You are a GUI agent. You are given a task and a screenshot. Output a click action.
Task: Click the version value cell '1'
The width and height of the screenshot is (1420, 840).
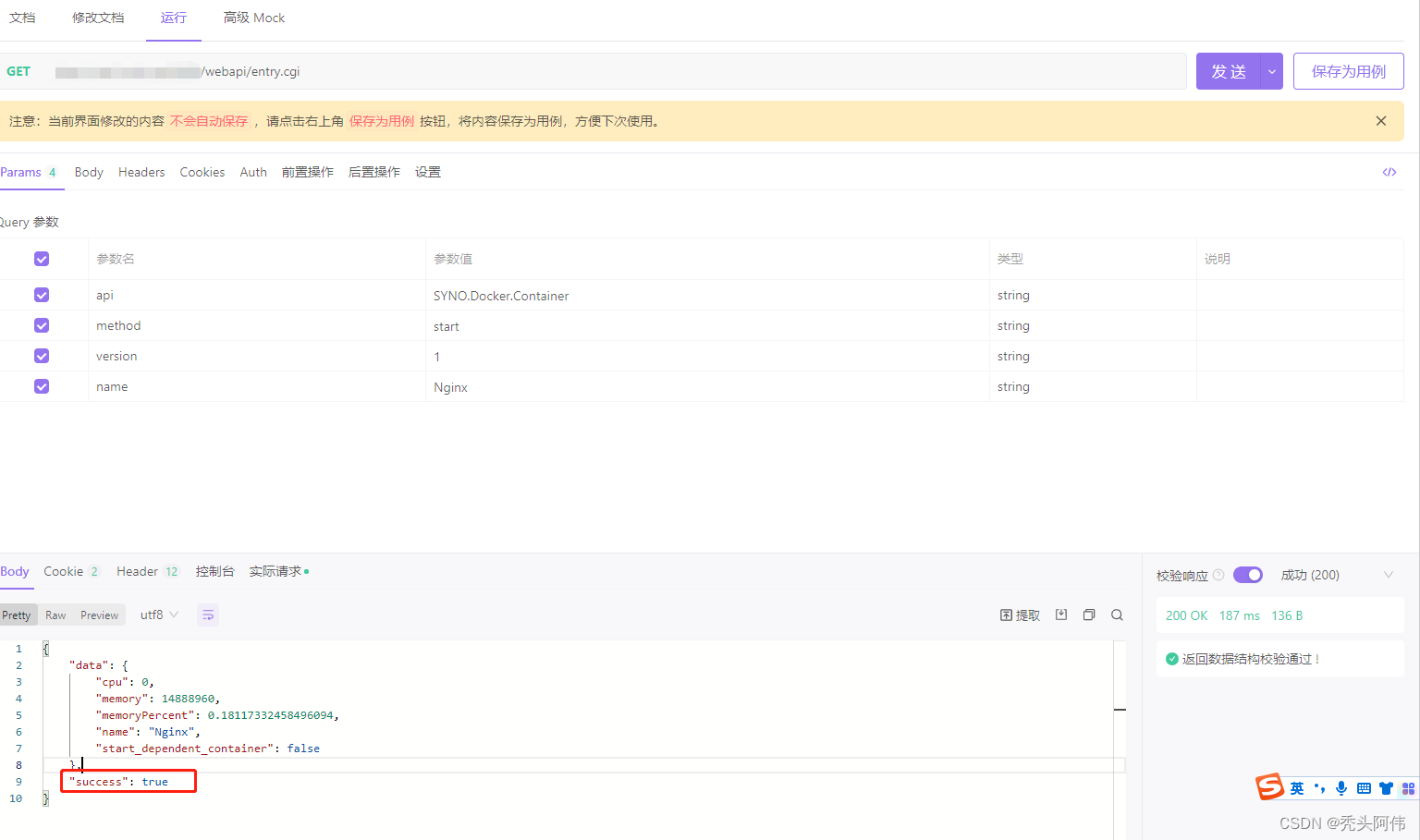click(707, 356)
